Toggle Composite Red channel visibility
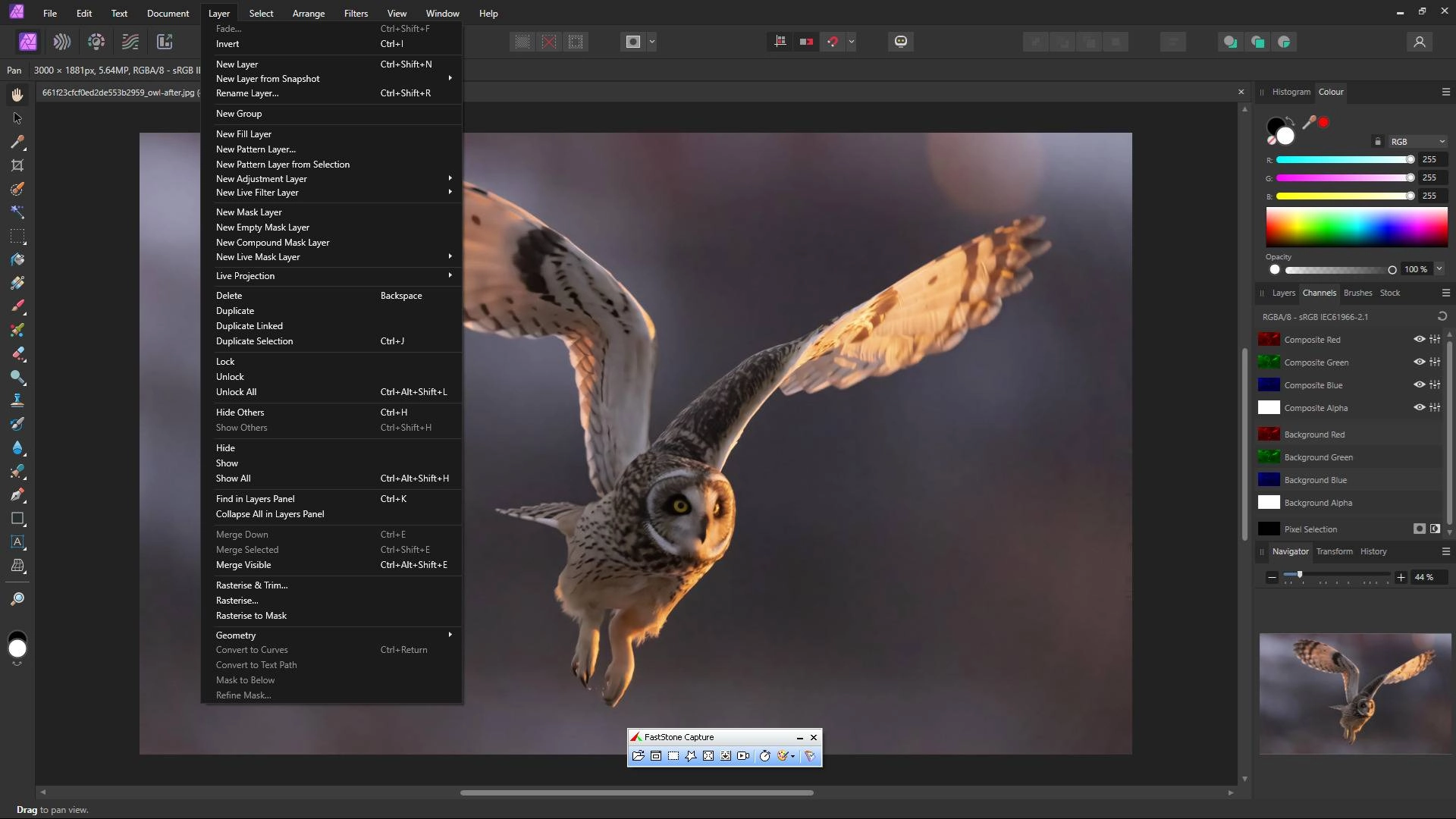Screen dimensions: 1456x819 pos(1419,339)
